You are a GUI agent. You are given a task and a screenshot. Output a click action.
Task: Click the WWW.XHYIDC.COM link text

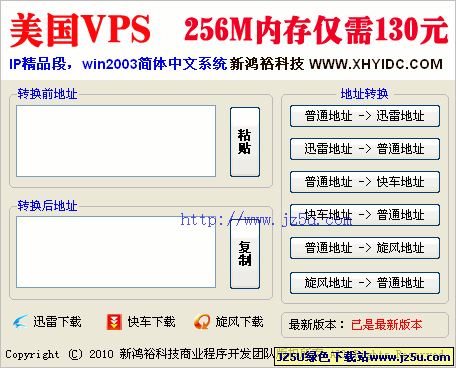click(376, 64)
